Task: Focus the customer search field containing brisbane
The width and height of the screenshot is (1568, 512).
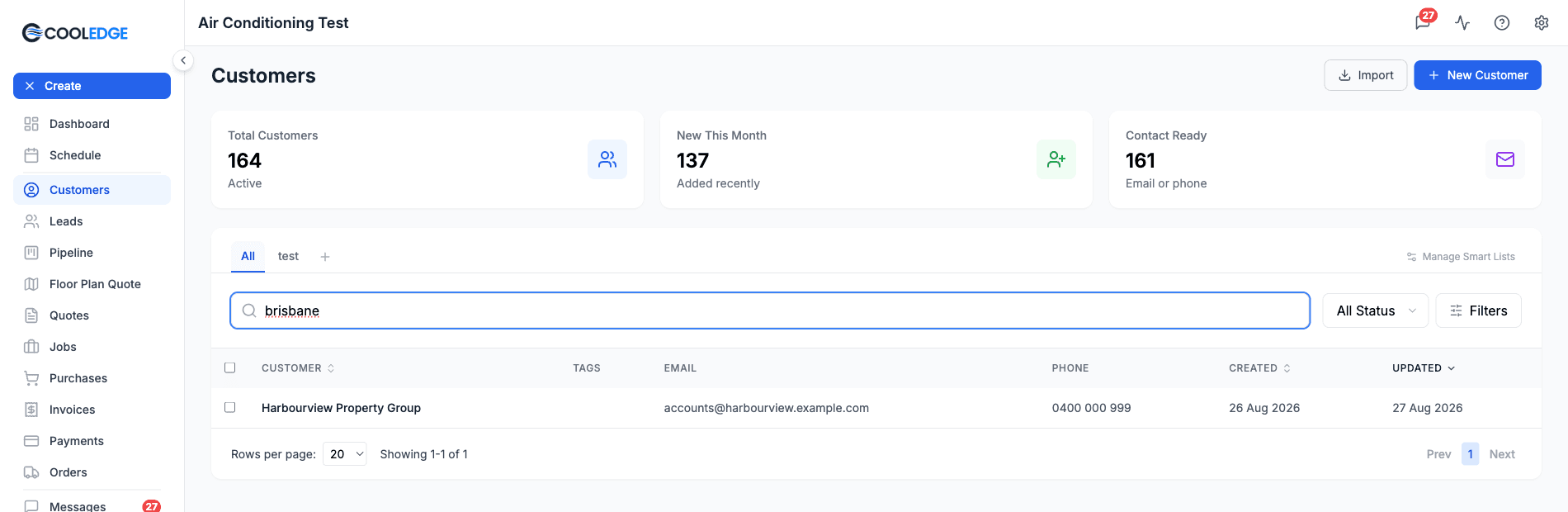Action: pyautogui.click(x=770, y=311)
